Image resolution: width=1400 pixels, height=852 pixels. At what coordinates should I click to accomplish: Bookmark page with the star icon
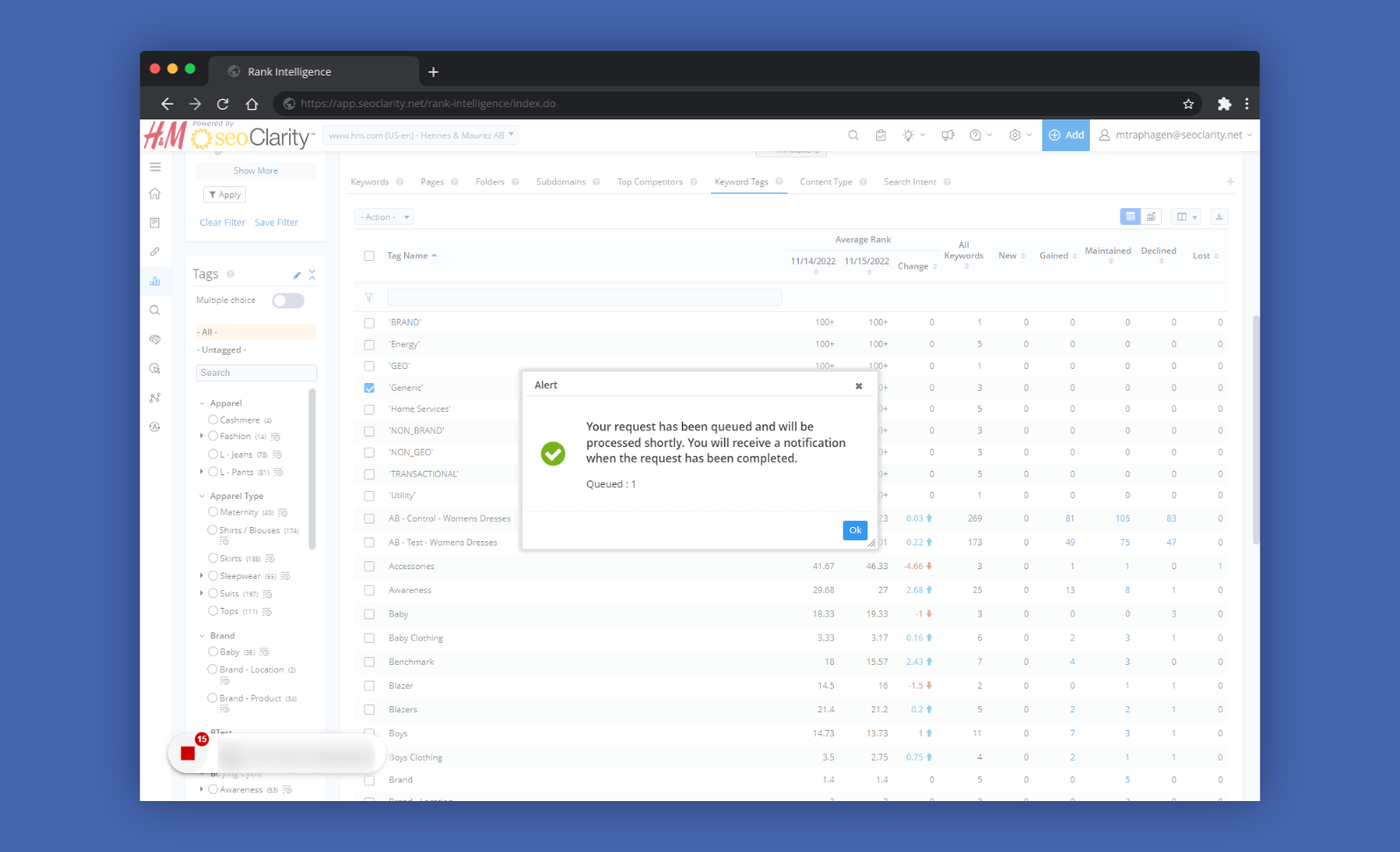point(1188,104)
